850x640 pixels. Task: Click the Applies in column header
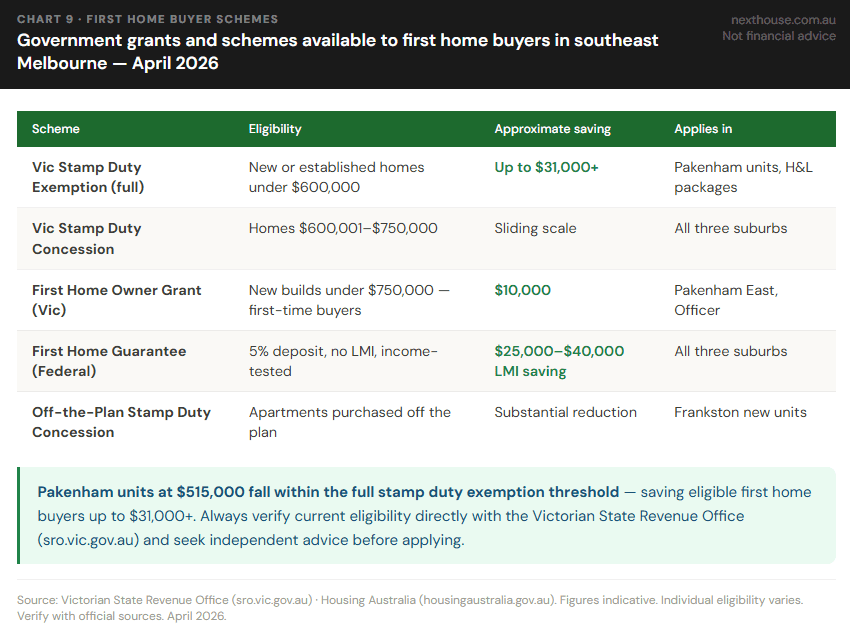[x=702, y=129]
